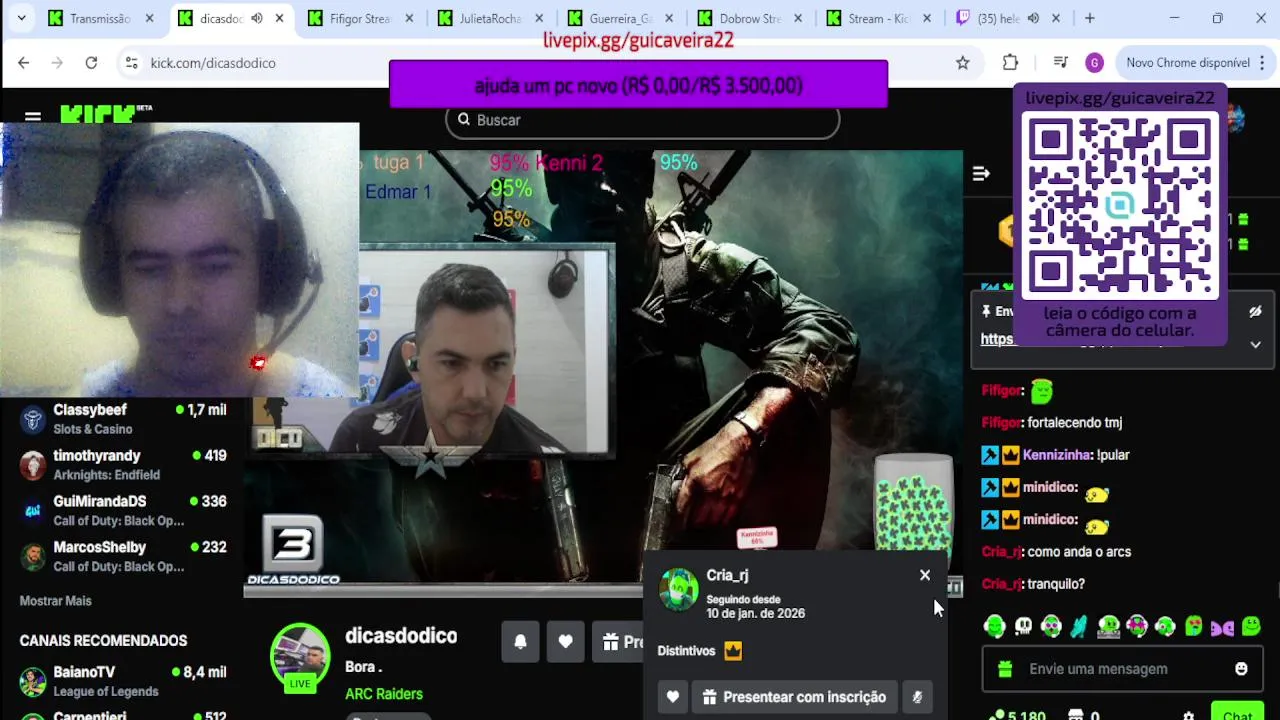Click Kennizinha username in chat
Image resolution: width=1280 pixels, height=720 pixels.
[x=1057, y=455]
